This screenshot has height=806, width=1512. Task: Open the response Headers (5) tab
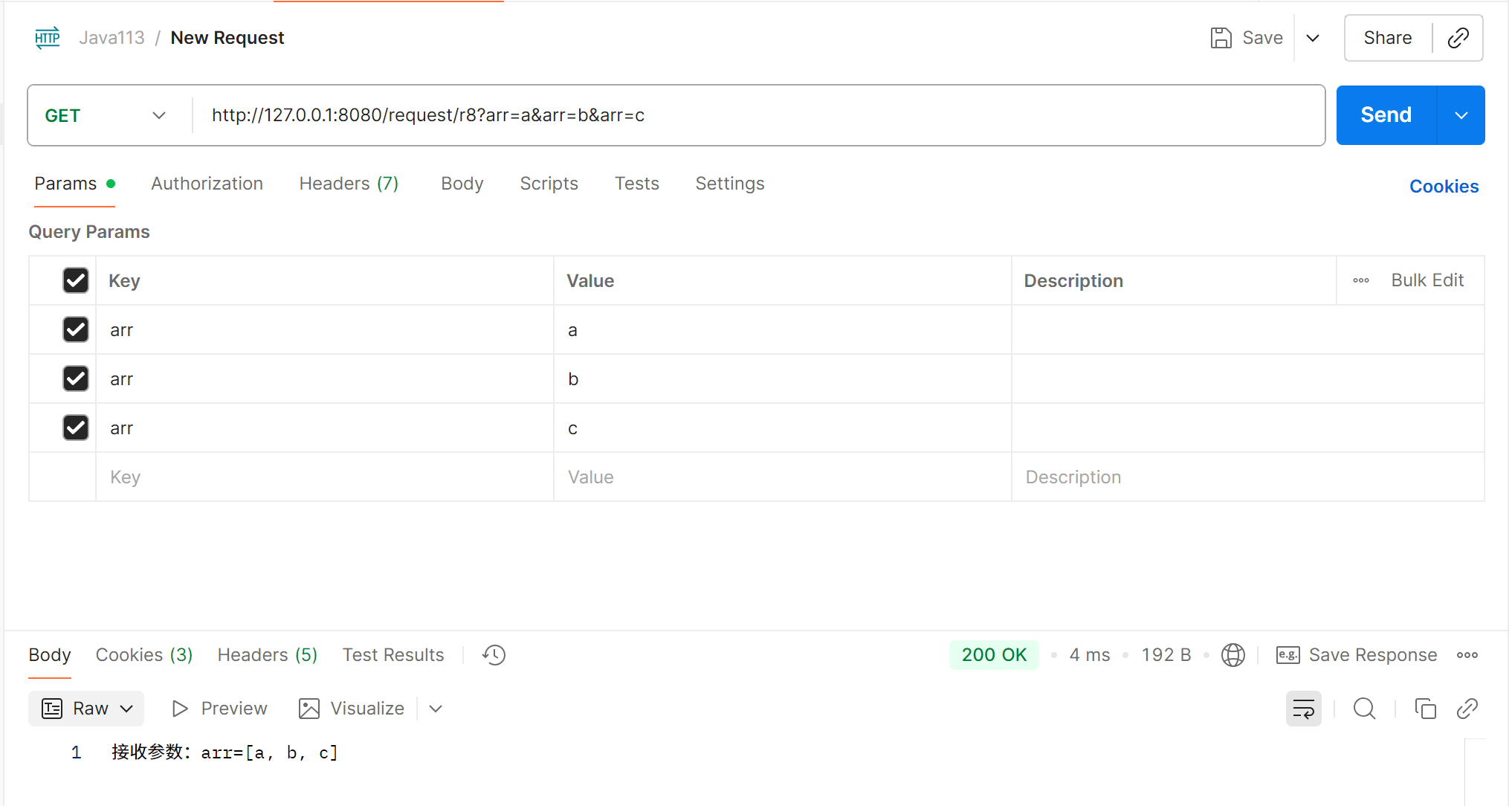[x=267, y=655]
